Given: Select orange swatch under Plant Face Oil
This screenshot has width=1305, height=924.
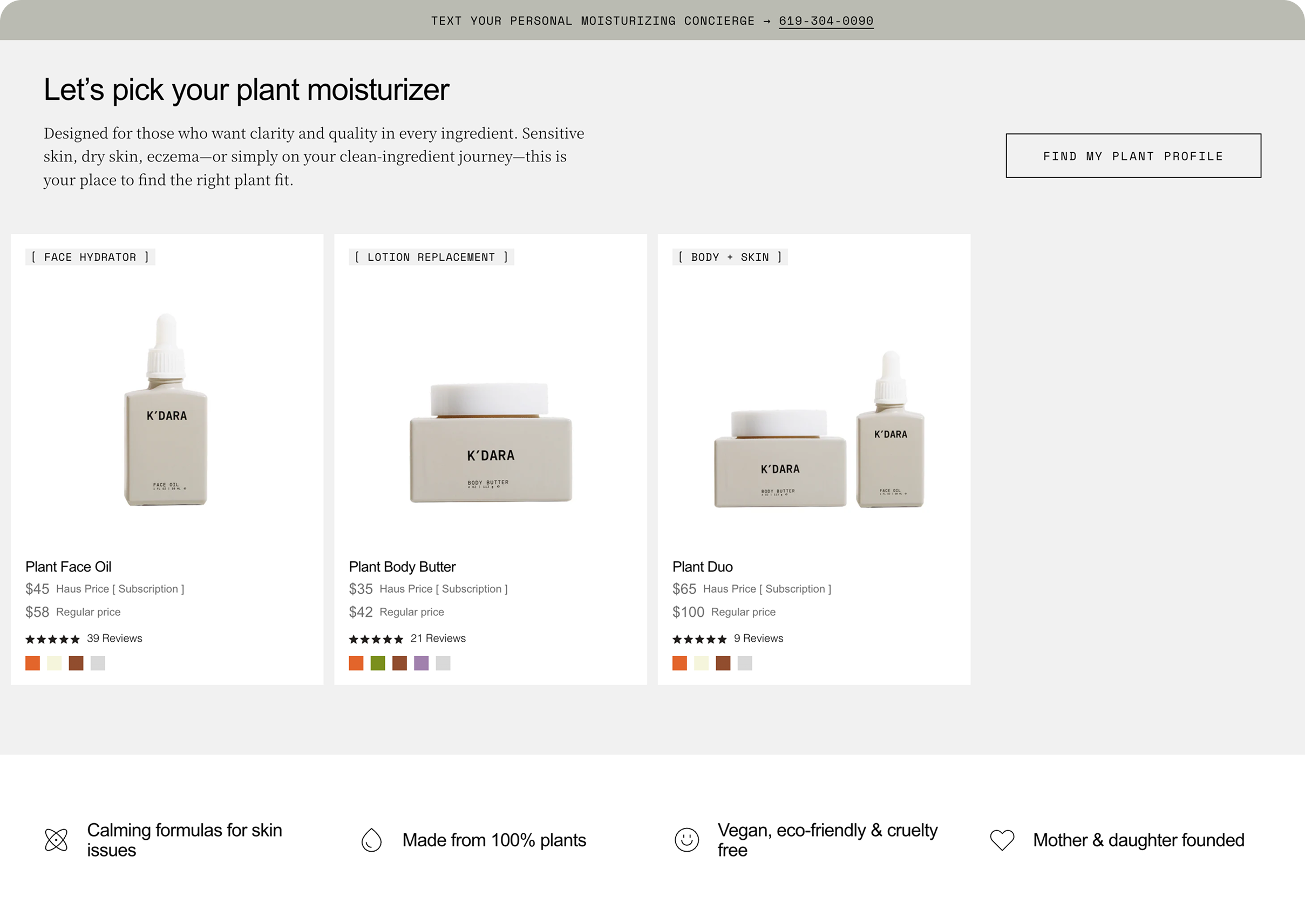Looking at the screenshot, I should coord(32,663).
